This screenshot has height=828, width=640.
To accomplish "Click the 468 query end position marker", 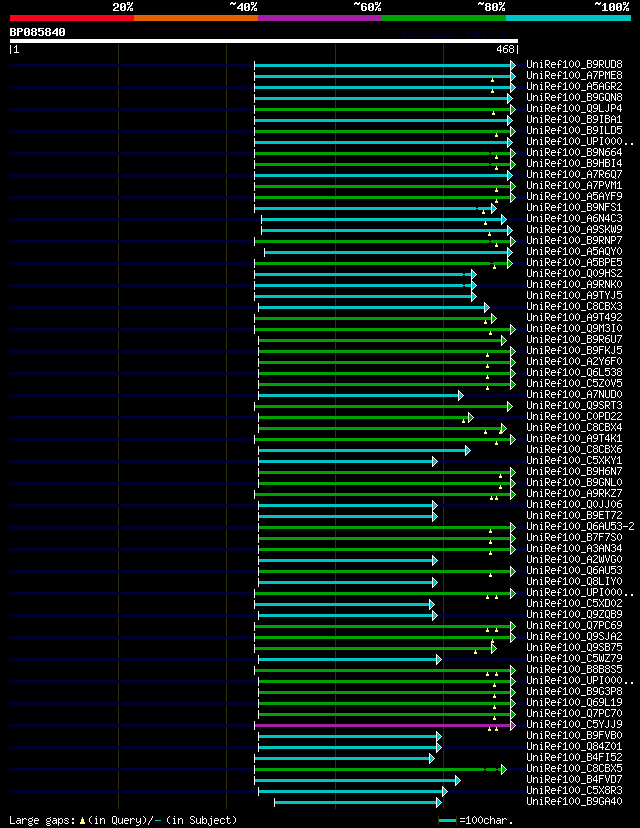I will point(507,49).
